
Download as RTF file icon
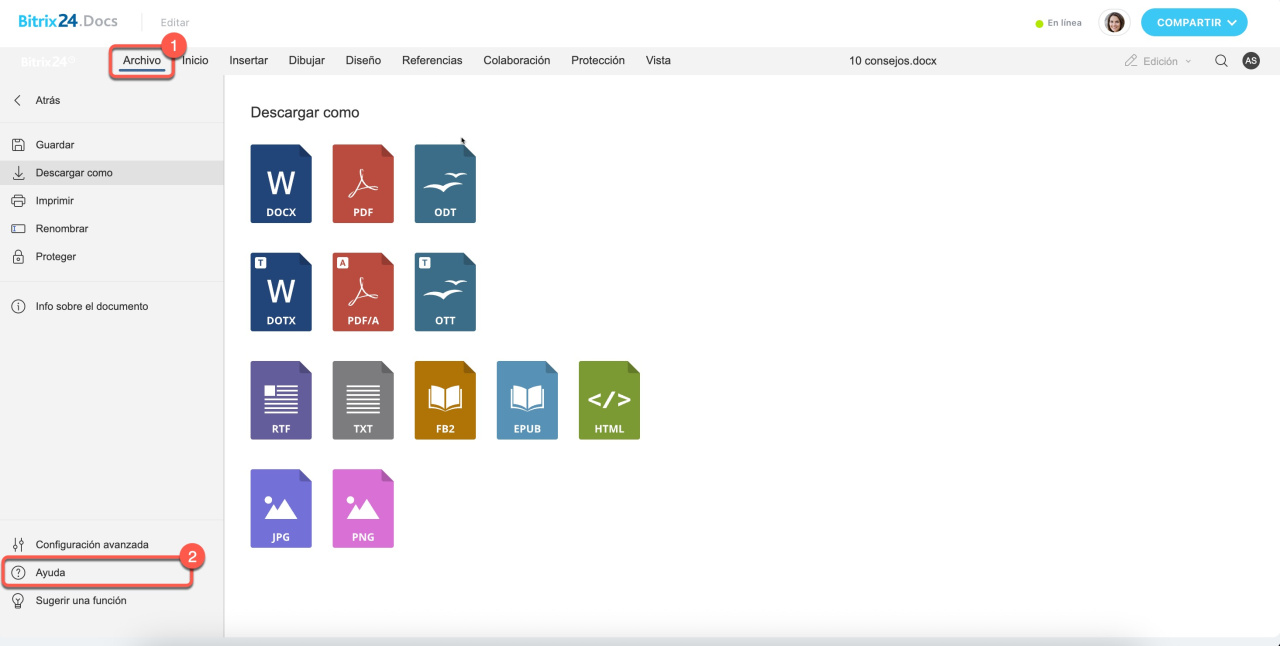[x=281, y=400]
